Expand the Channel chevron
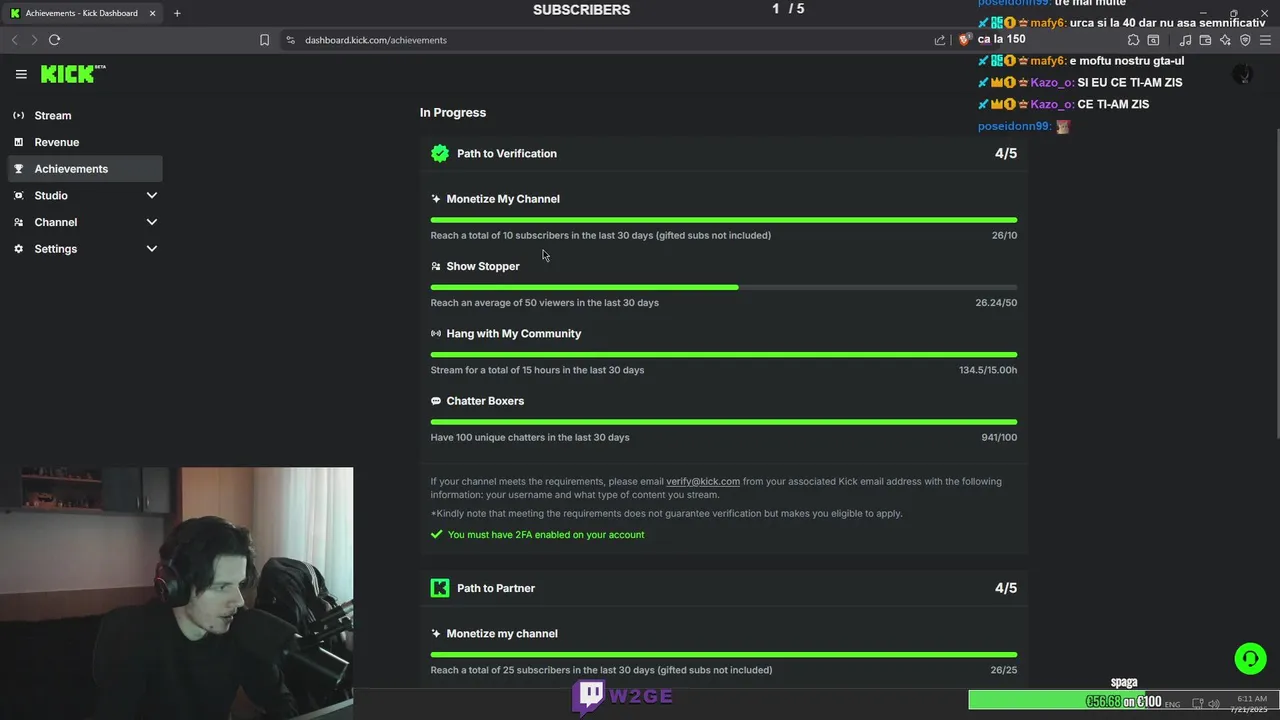Screen dimensions: 1280x720 coord(152,222)
